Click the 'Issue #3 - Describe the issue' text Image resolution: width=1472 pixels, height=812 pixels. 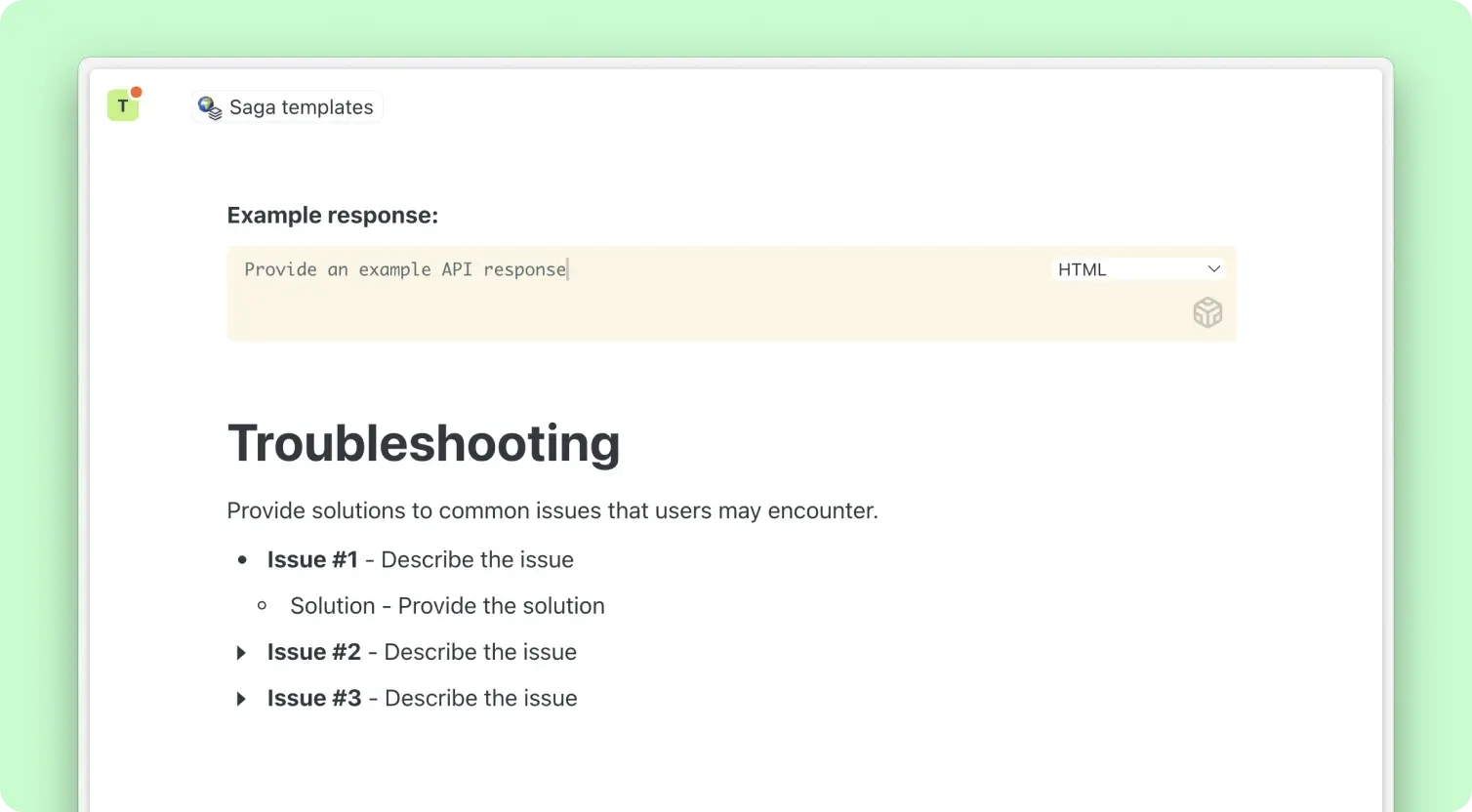[422, 699]
